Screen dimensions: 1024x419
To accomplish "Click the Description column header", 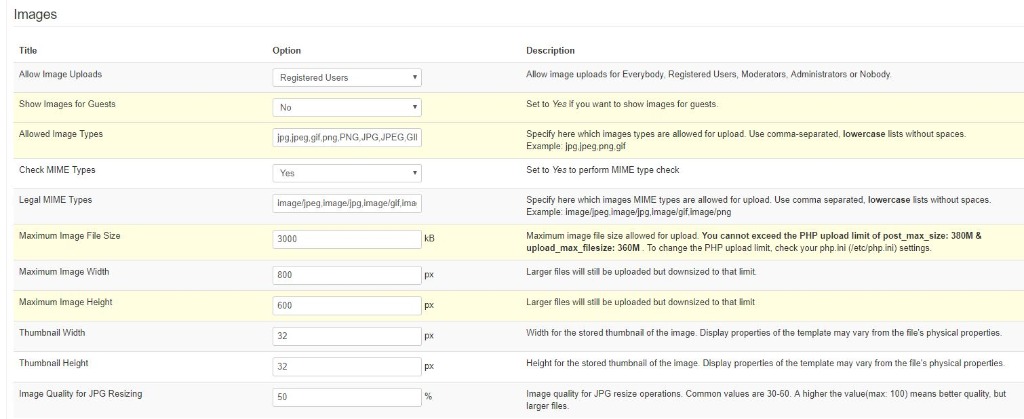I will tap(550, 50).
